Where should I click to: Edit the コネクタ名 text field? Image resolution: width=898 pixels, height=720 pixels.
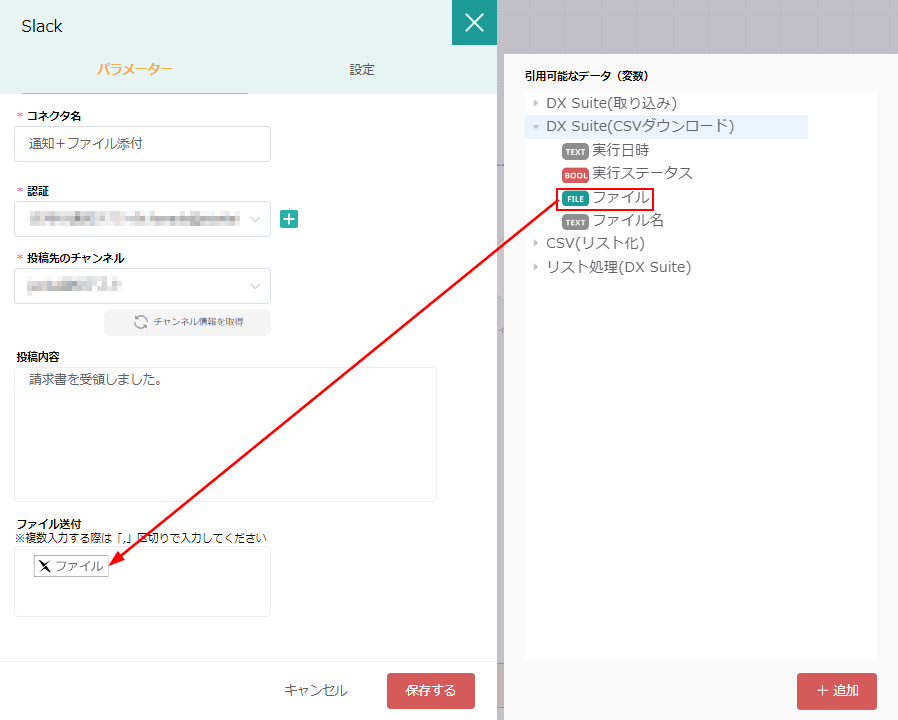click(143, 144)
